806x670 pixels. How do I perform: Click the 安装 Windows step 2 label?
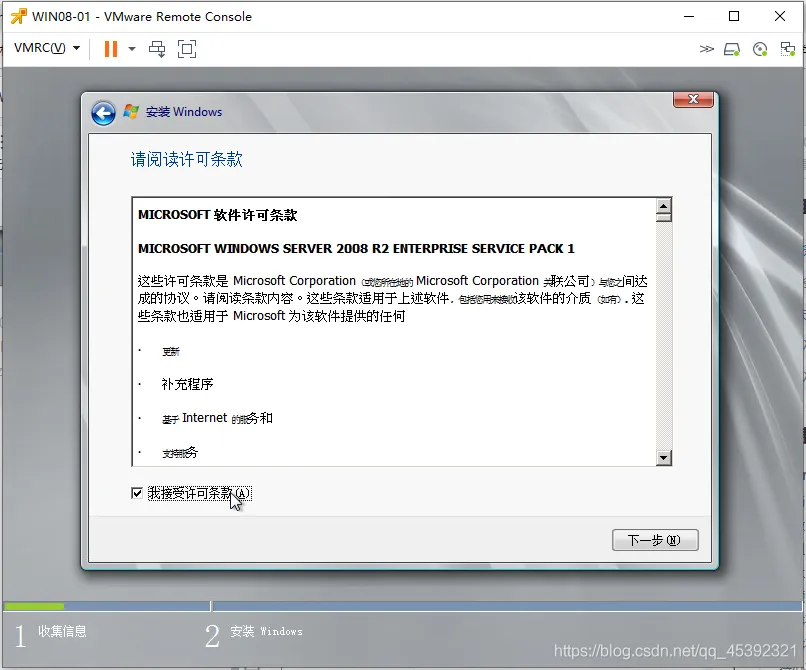pyautogui.click(x=266, y=631)
